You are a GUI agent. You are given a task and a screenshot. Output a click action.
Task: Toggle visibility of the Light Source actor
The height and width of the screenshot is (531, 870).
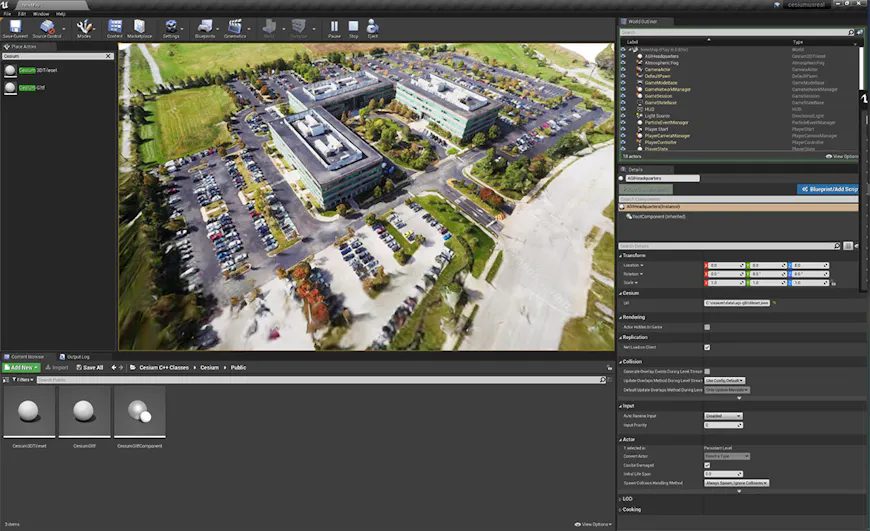(x=623, y=116)
